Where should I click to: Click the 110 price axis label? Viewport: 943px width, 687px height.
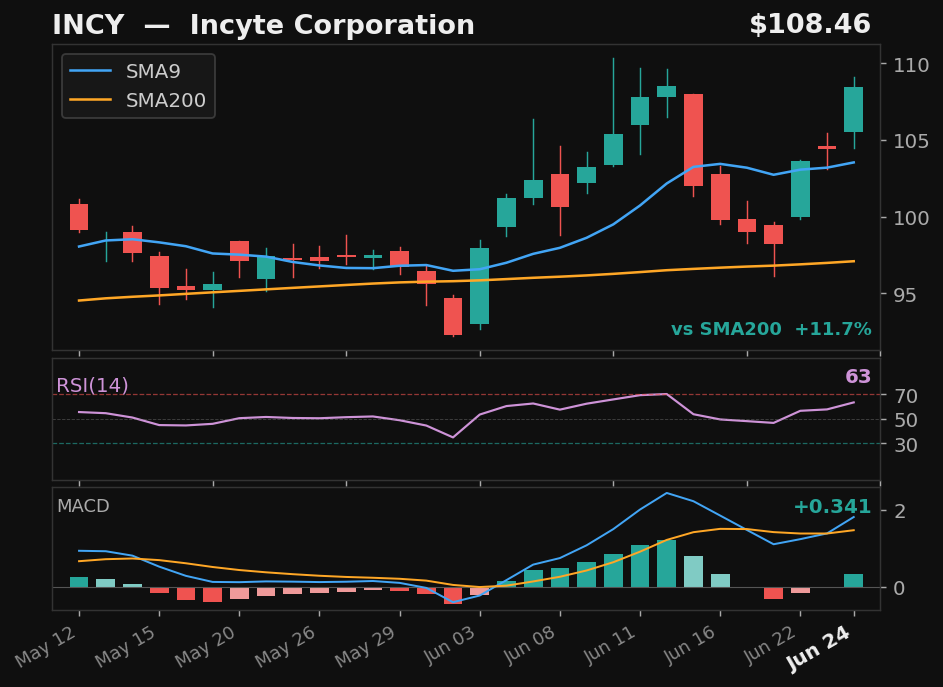(911, 65)
